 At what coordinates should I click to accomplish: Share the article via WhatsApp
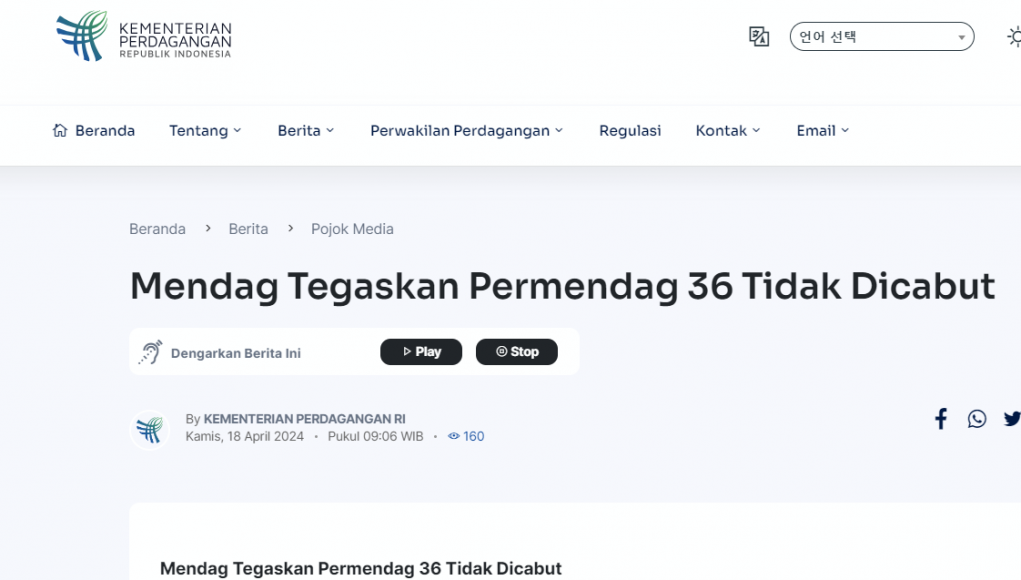pyautogui.click(x=977, y=419)
